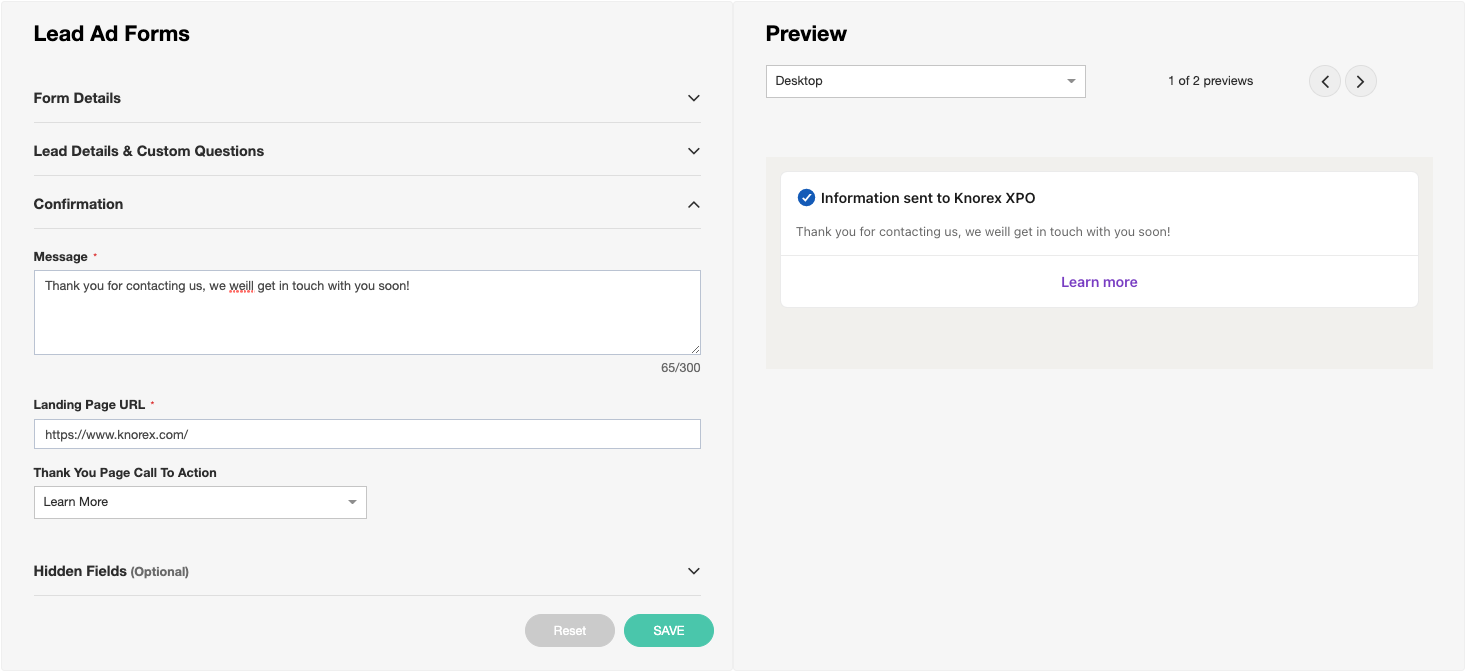Collapse the Confirmation section using its chevron
Image resolution: width=1466 pixels, height=671 pixels.
pyautogui.click(x=693, y=204)
